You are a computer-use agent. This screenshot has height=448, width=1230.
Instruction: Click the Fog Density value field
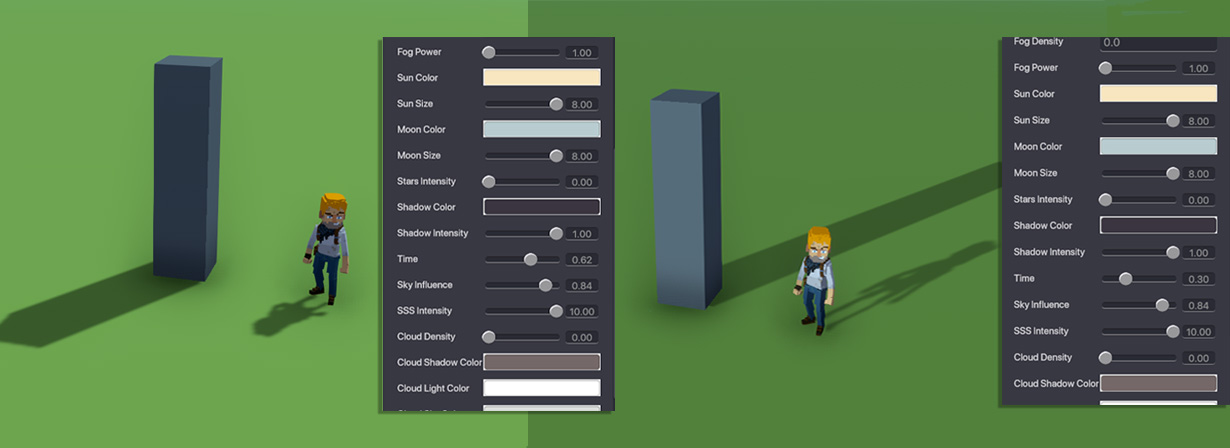click(x=1158, y=43)
